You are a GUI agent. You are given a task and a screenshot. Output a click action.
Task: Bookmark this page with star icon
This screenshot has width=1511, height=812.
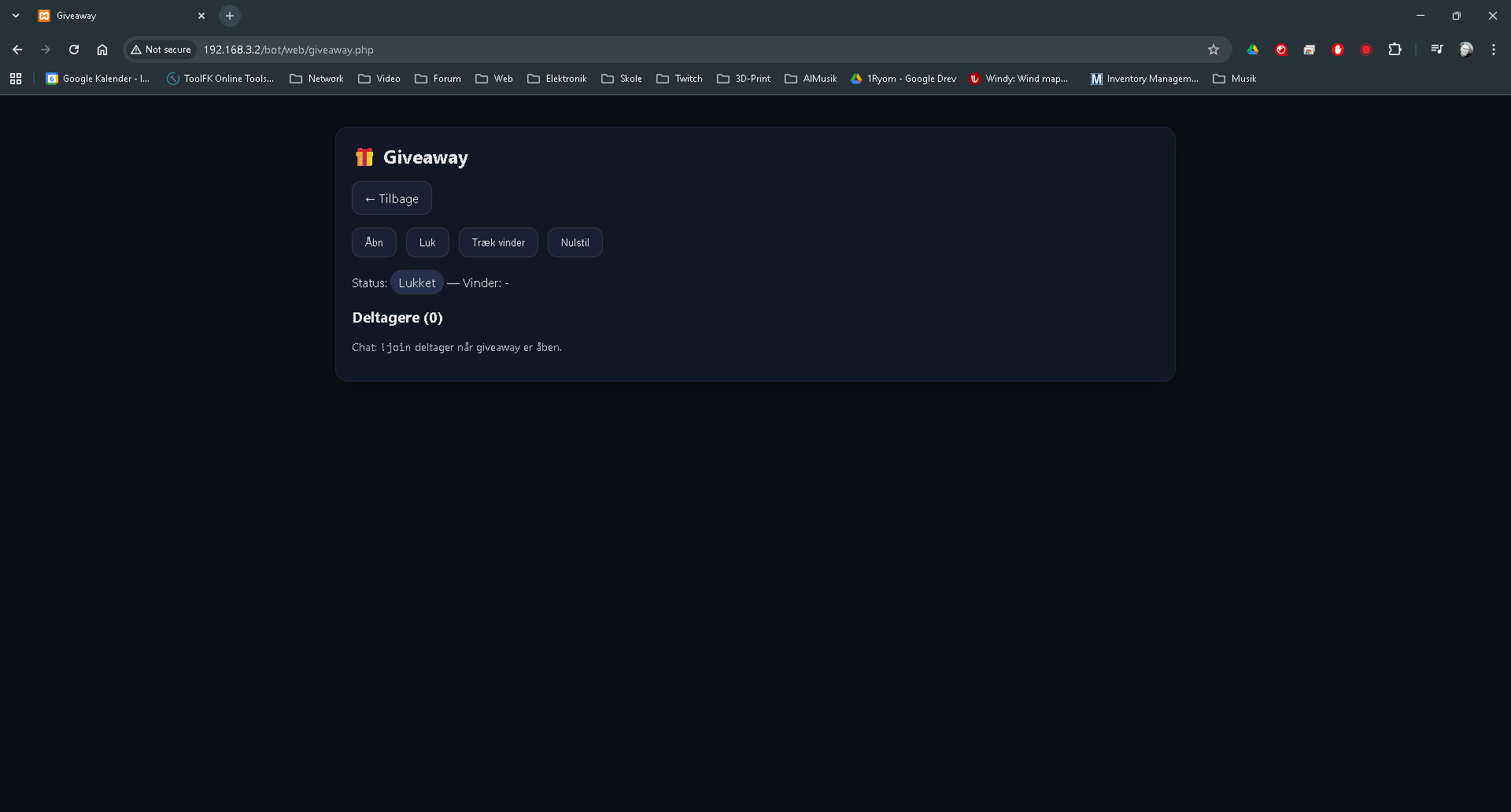(1213, 50)
